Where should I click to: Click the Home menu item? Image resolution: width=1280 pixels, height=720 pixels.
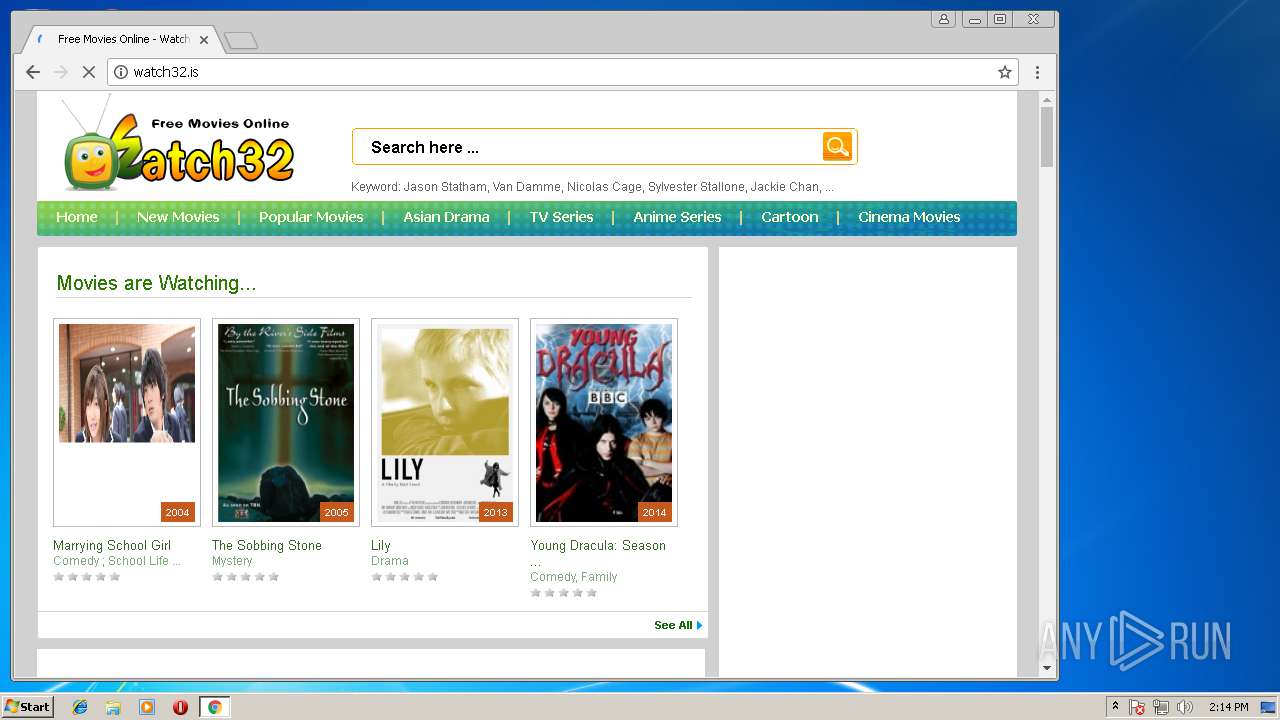(77, 217)
